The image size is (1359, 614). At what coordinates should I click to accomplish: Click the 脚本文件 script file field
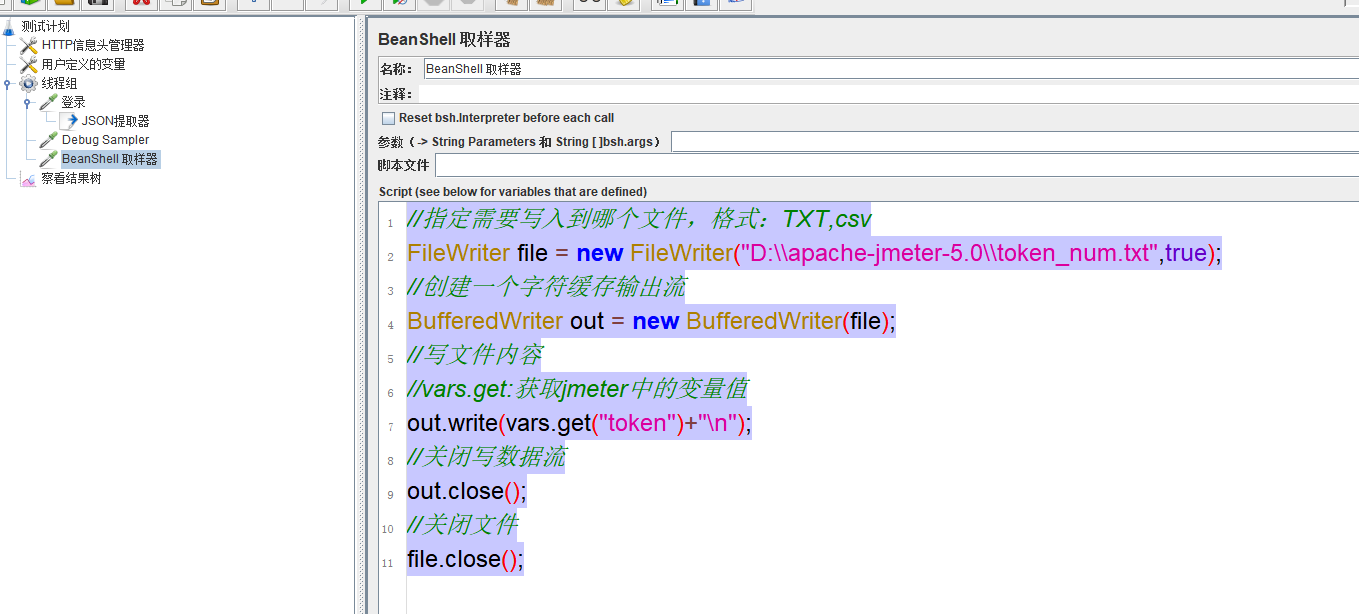point(896,165)
